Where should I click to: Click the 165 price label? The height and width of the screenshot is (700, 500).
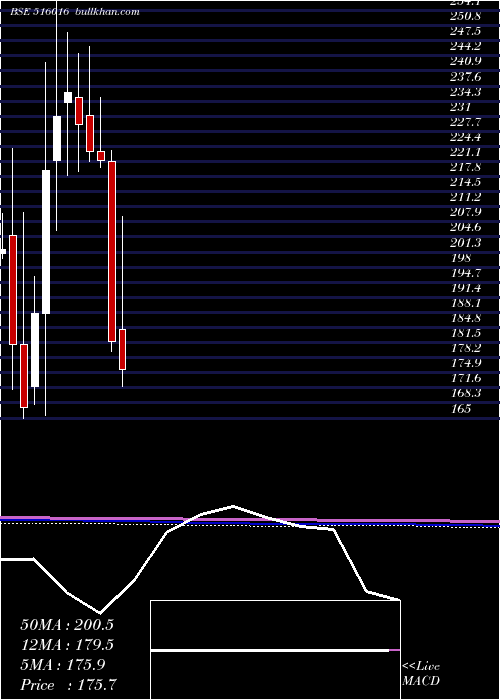click(x=461, y=408)
